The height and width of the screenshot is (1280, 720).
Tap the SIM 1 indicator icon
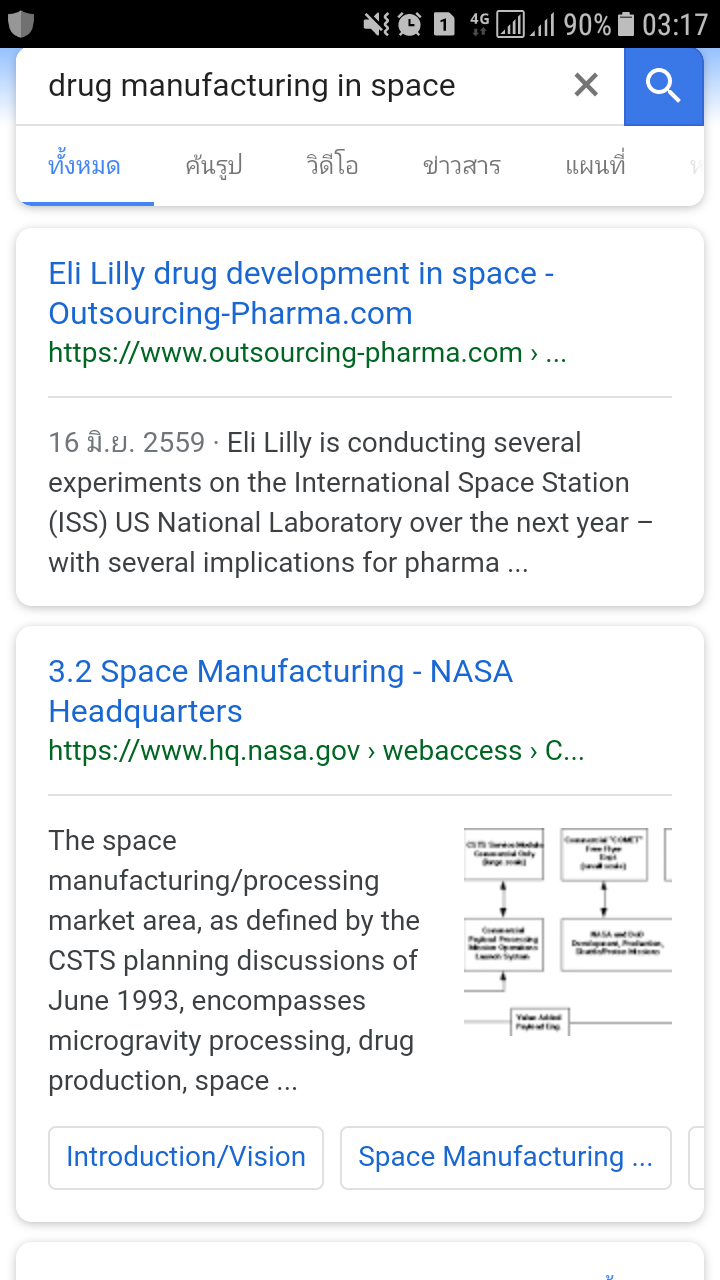tap(444, 24)
